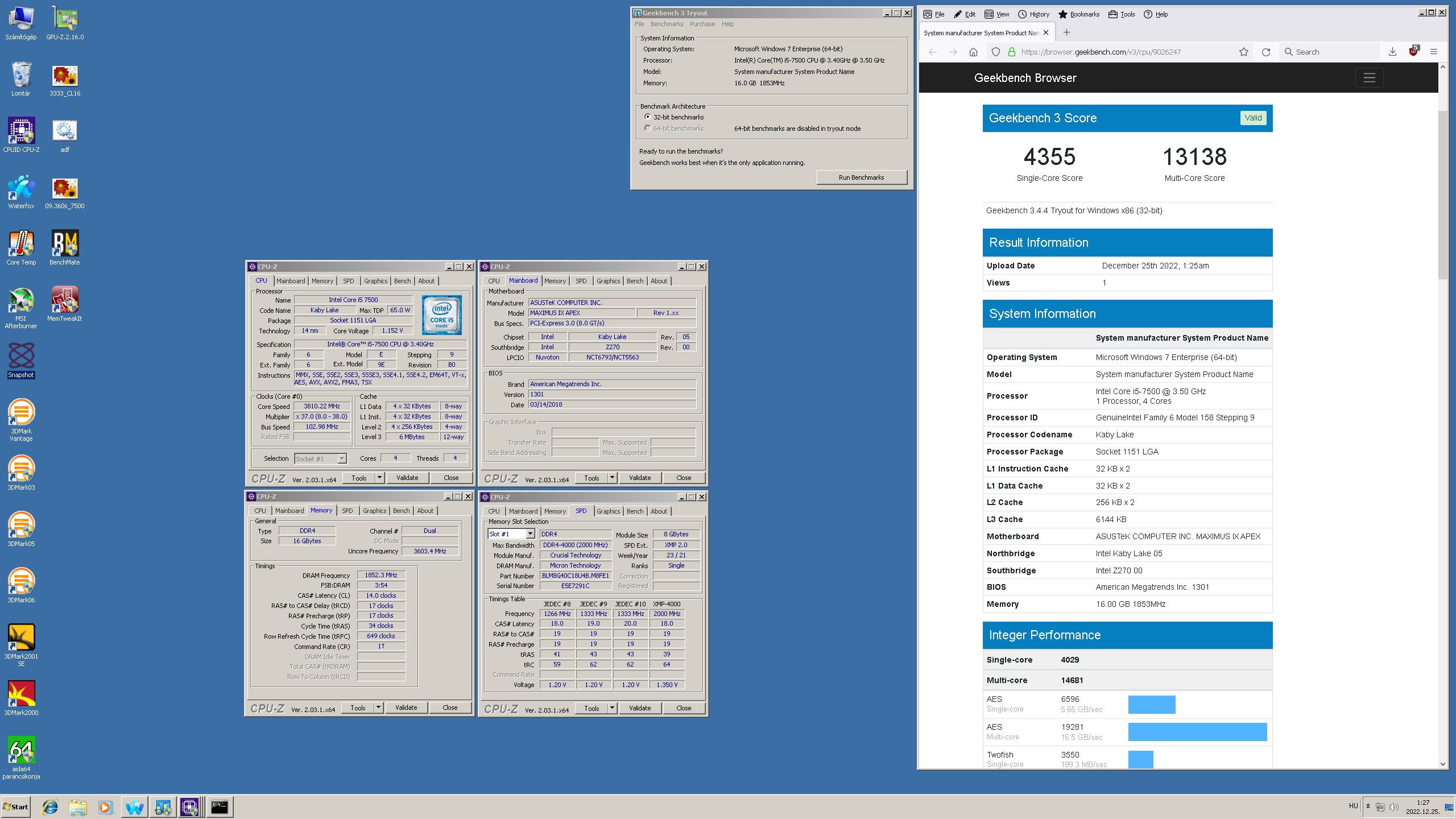The width and height of the screenshot is (1456, 819).
Task: Click Validate in the CPU-Z SPD window
Action: coord(640,708)
